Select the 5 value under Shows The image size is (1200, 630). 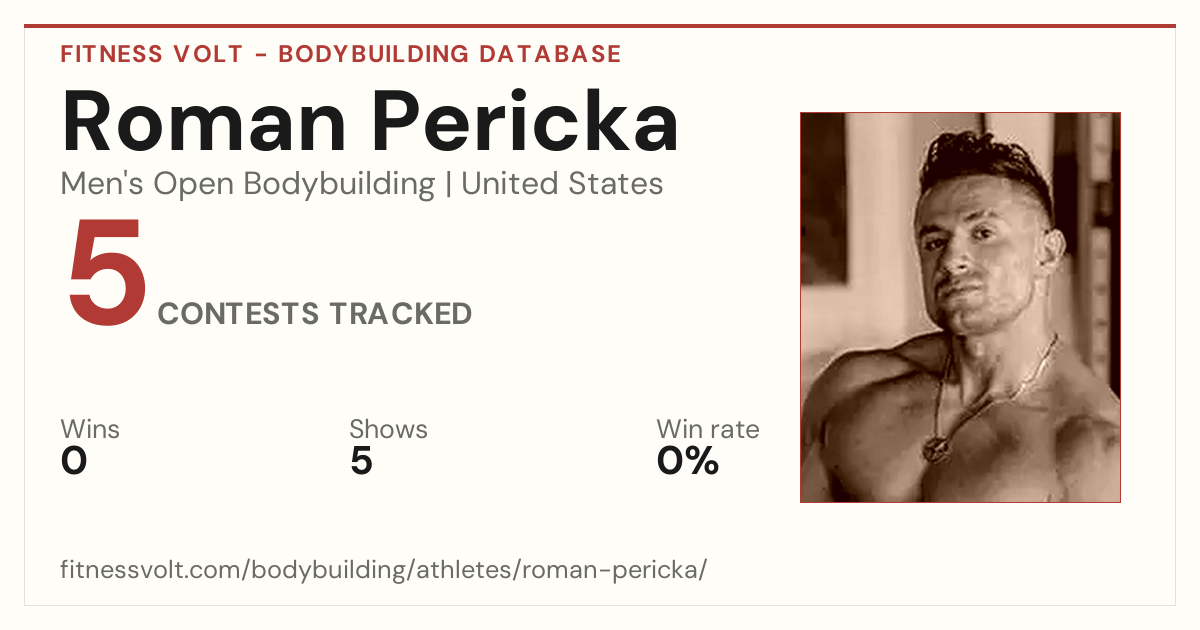(361, 461)
